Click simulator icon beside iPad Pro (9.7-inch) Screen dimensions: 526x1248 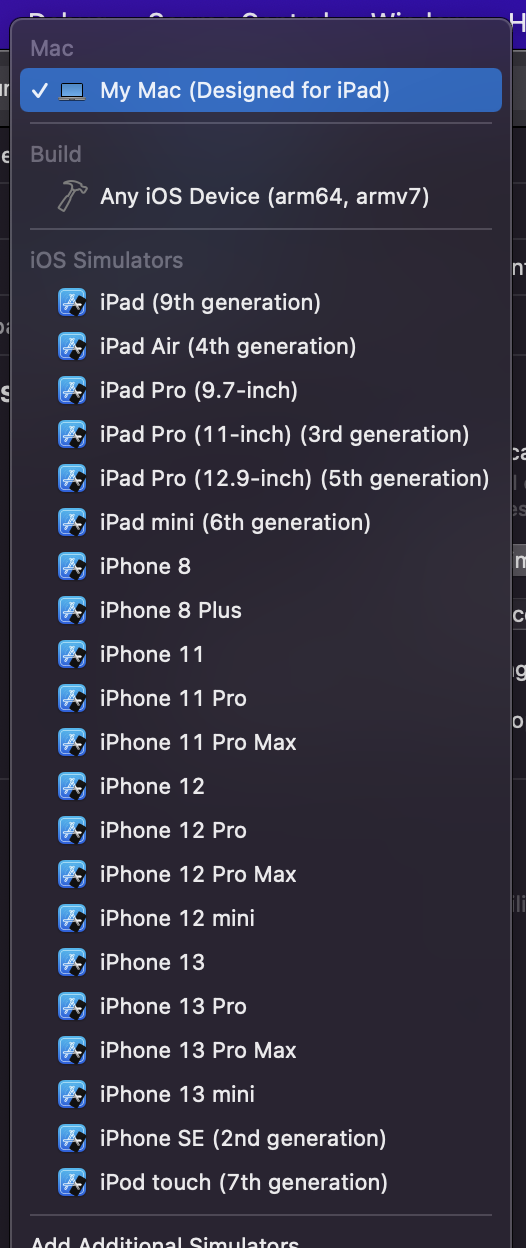[72, 390]
